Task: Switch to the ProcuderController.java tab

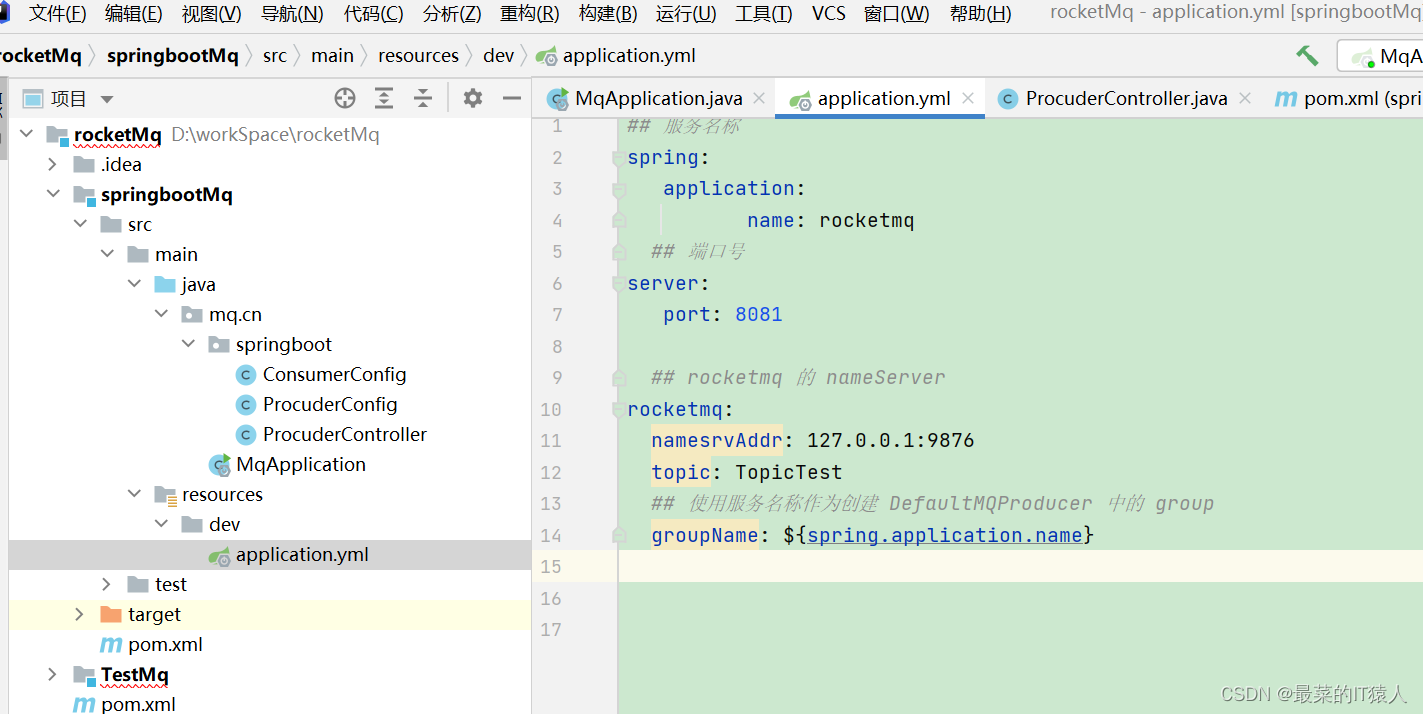Action: (x=1125, y=98)
